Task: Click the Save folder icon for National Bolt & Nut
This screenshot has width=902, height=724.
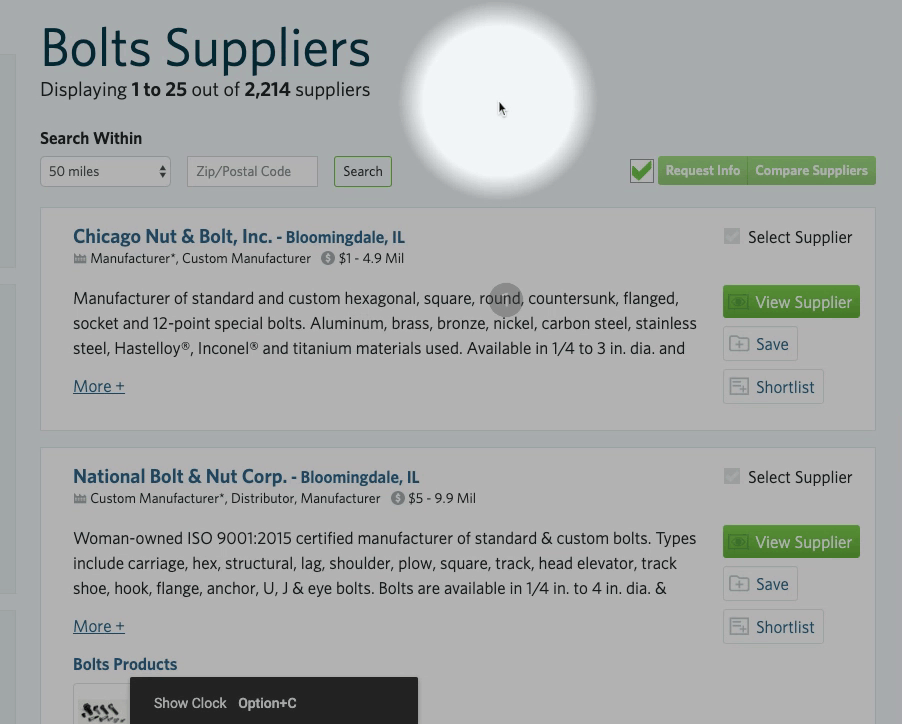Action: pos(739,584)
